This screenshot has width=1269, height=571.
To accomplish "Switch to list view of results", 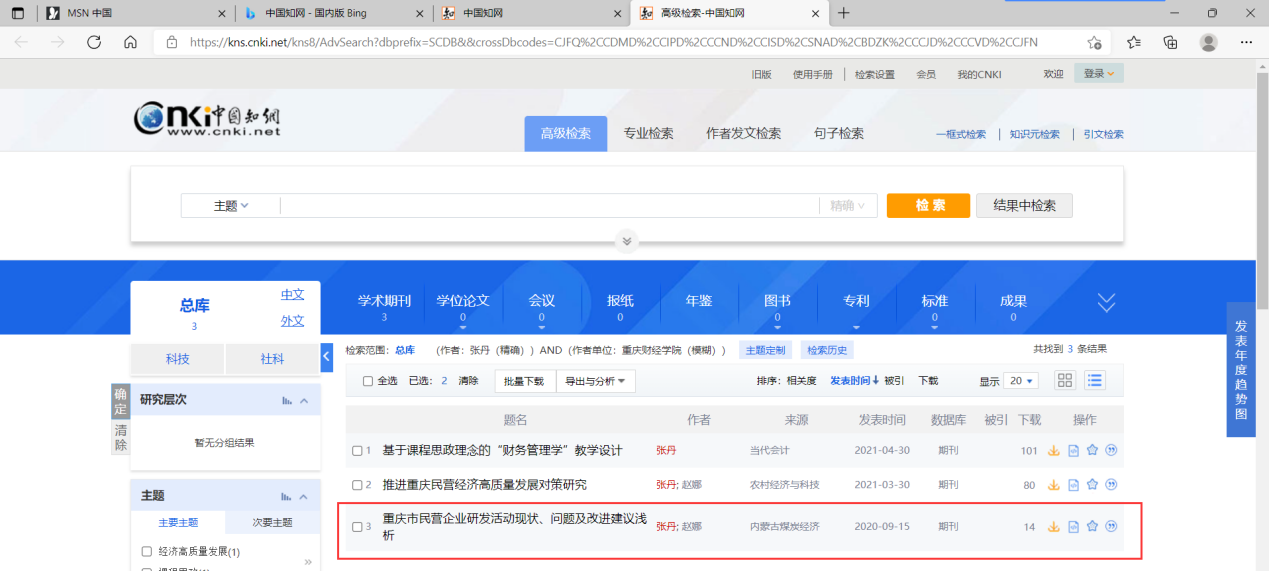I will 1095,380.
